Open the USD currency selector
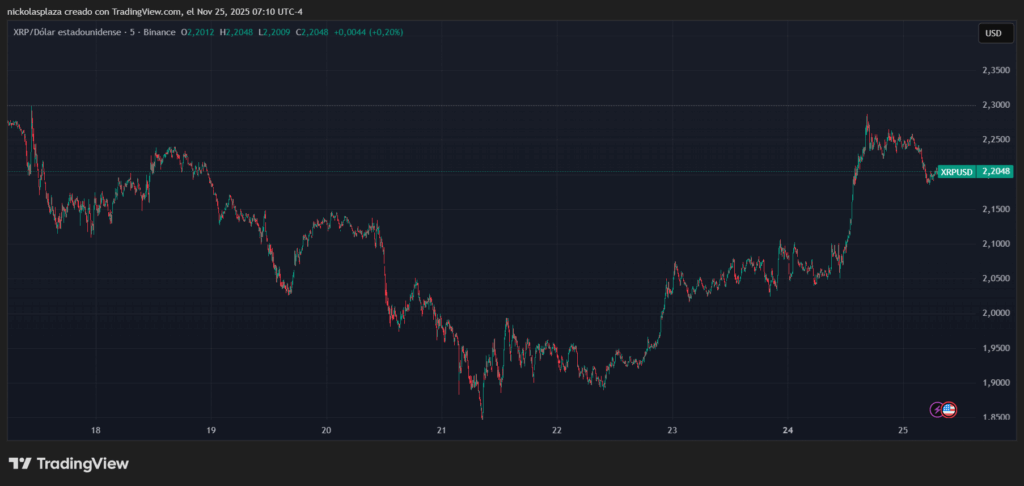This screenshot has width=1024, height=486. coord(993,33)
